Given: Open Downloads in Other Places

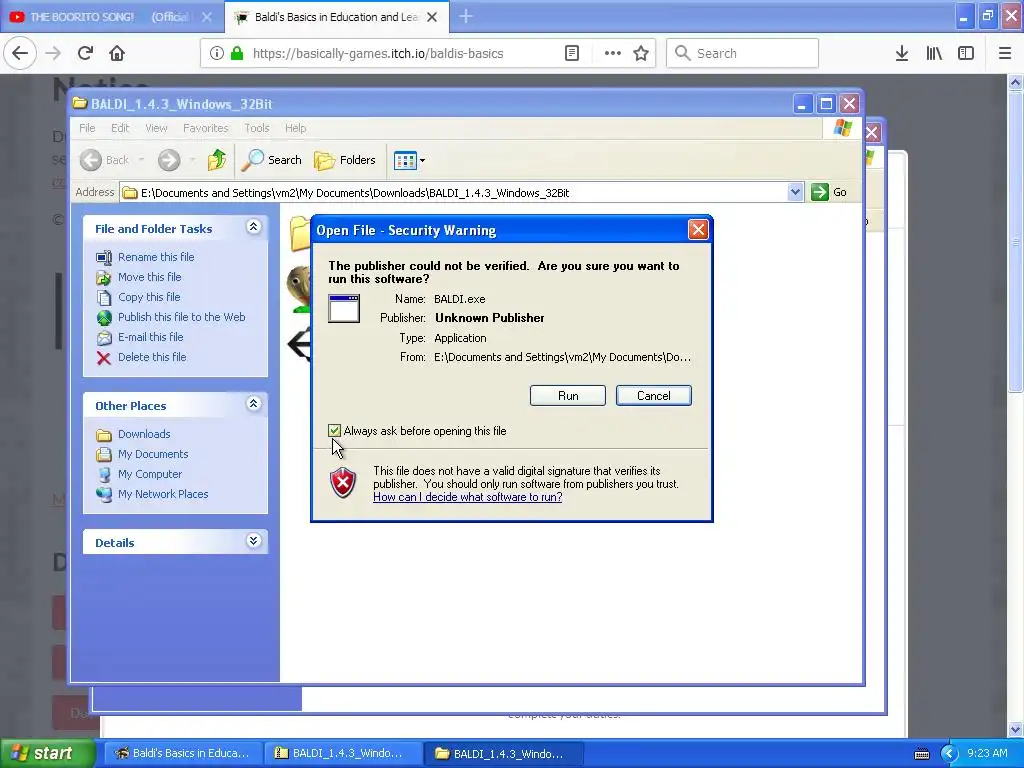Looking at the screenshot, I should pyautogui.click(x=144, y=434).
